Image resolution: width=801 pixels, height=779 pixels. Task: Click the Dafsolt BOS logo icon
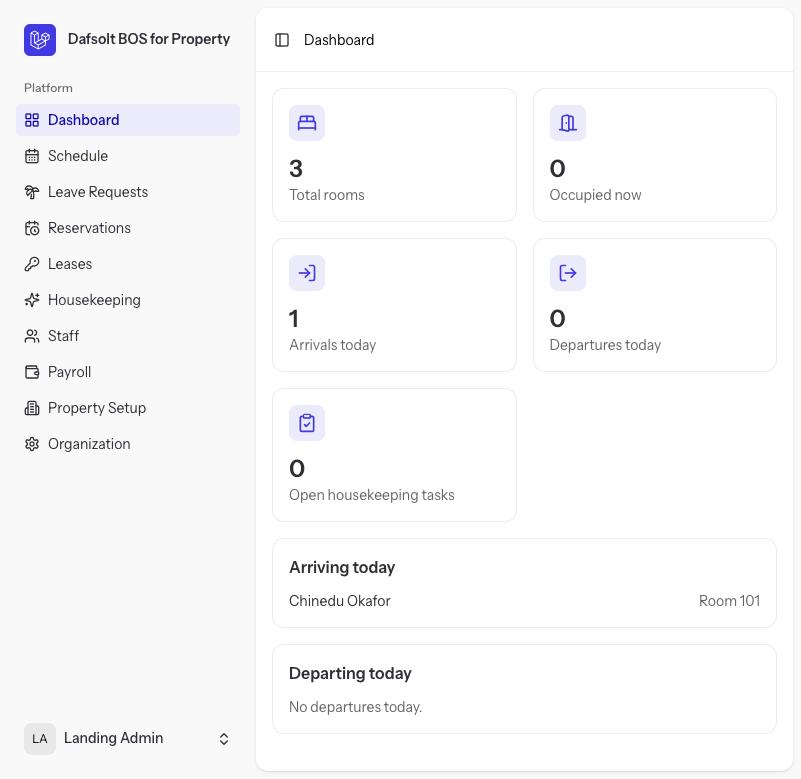click(40, 39)
